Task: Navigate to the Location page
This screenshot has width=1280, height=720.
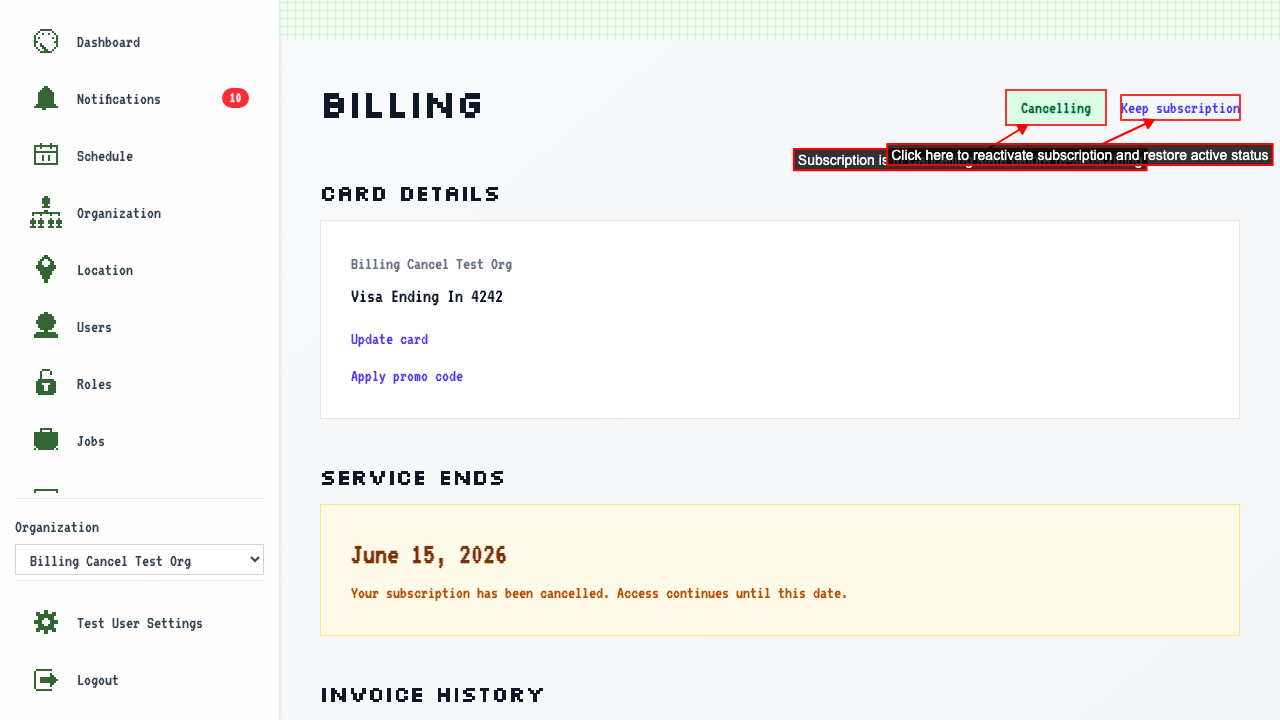Action: (140, 270)
